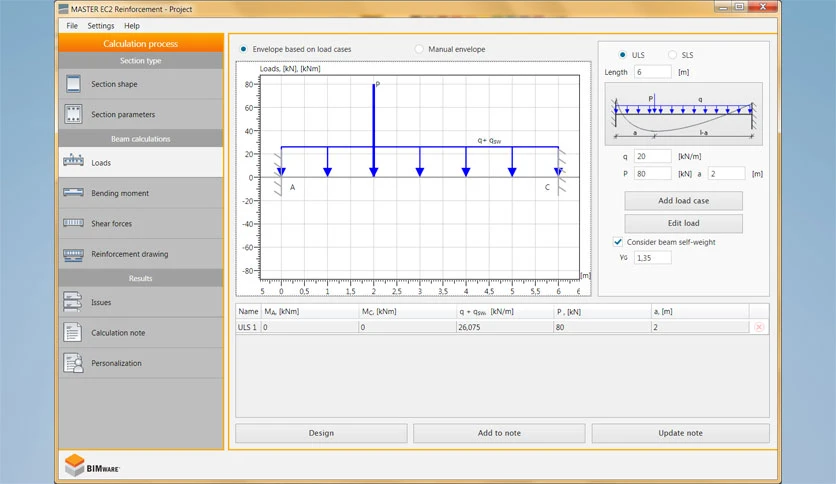Go to the Bending moment step

click(141, 193)
